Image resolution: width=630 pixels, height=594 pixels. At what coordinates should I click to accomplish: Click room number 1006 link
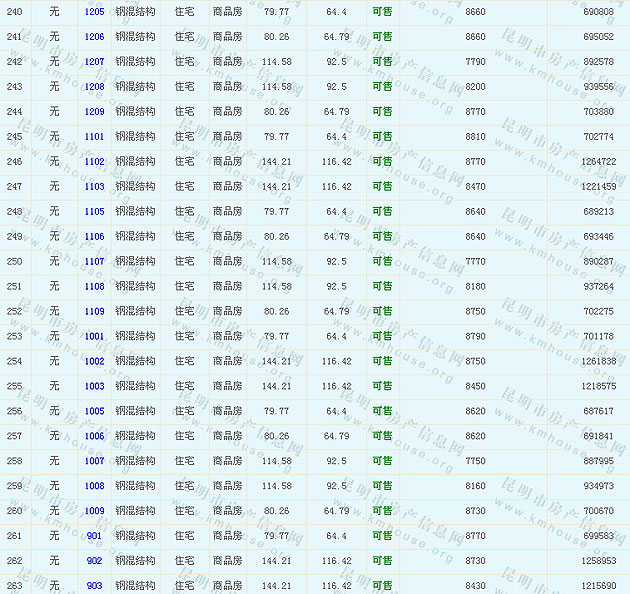point(94,436)
